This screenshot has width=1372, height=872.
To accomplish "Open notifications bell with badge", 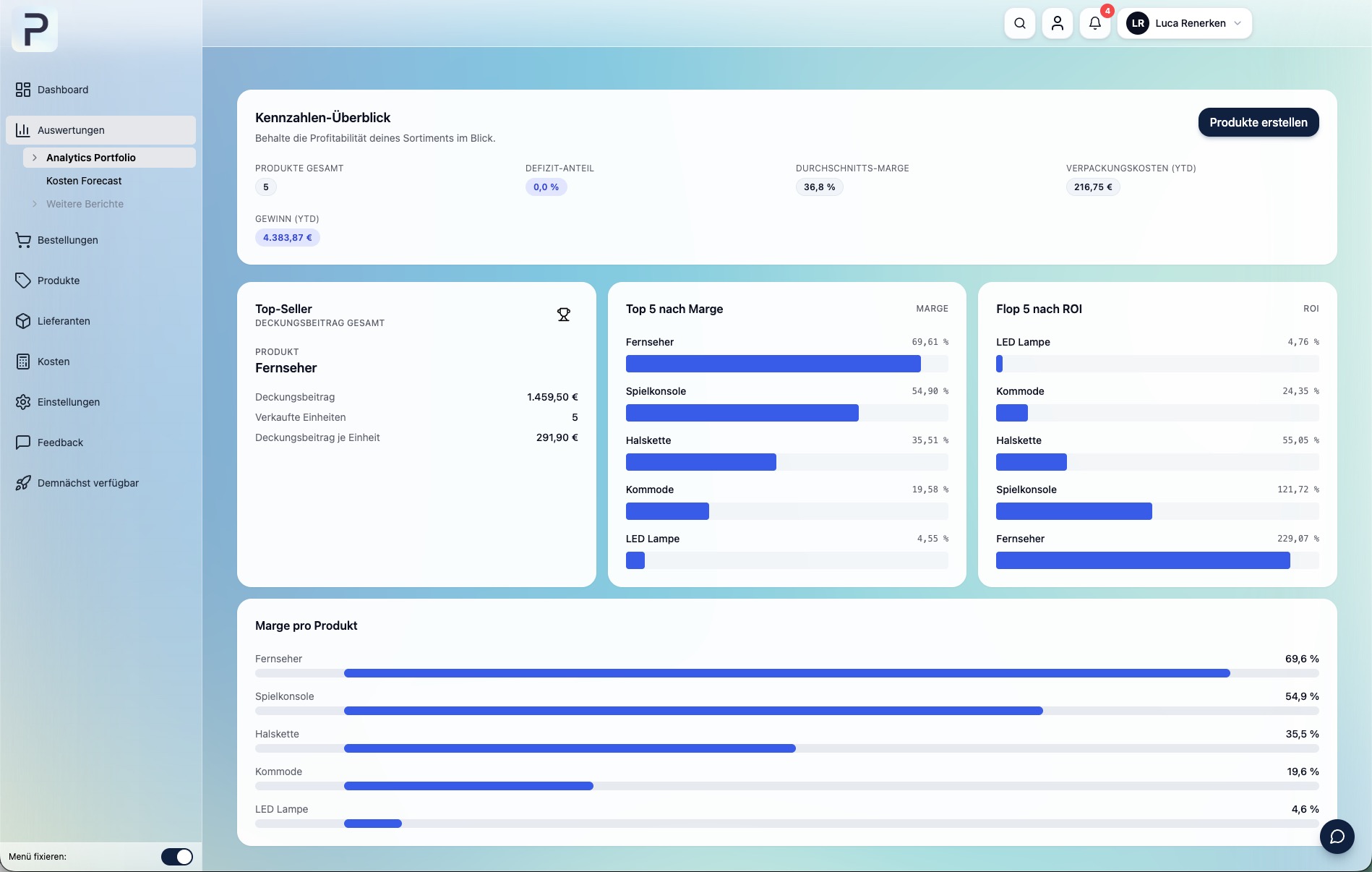I will pos(1094,23).
